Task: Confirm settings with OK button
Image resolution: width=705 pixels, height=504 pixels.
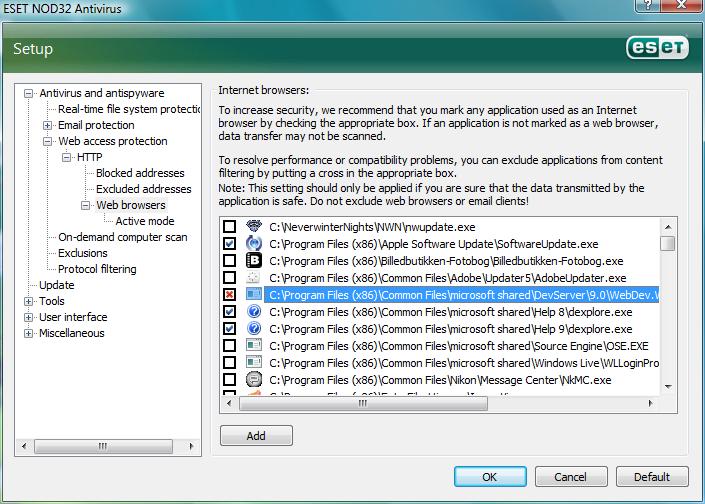Action: [x=490, y=477]
